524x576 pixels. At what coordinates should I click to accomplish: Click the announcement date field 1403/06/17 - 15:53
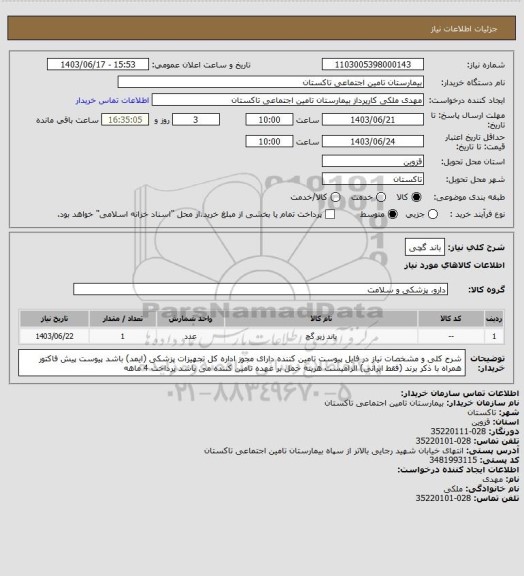tap(98, 64)
